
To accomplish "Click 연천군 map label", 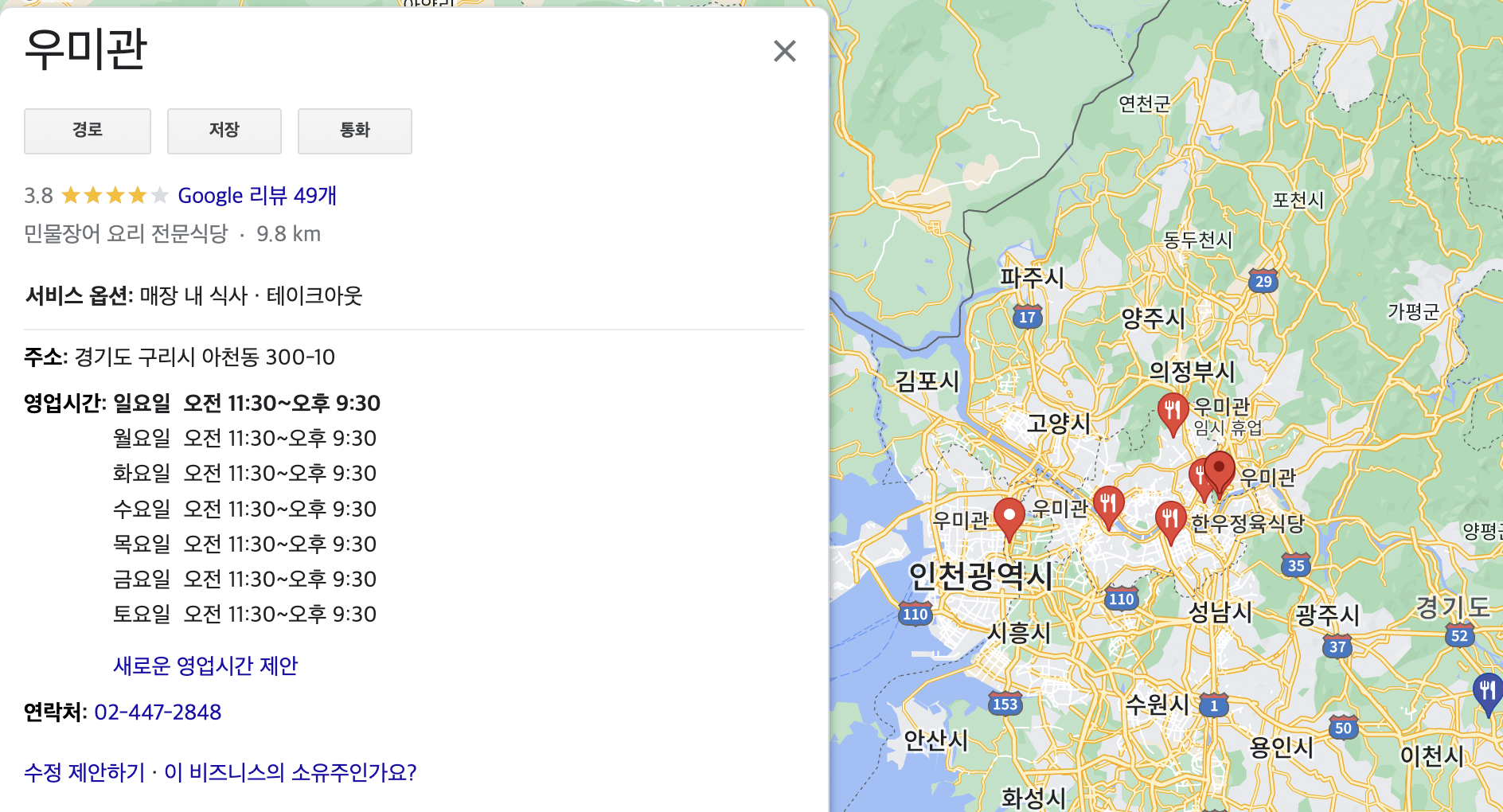I will (1144, 103).
